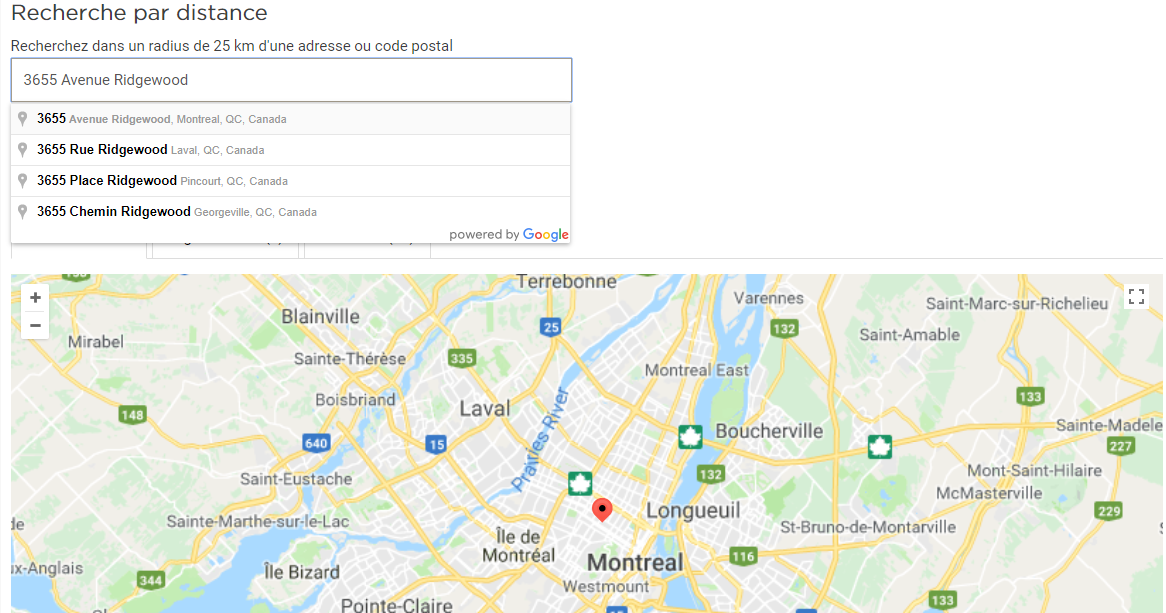Click green maple leaf marker left of Boucherville

coord(690,437)
